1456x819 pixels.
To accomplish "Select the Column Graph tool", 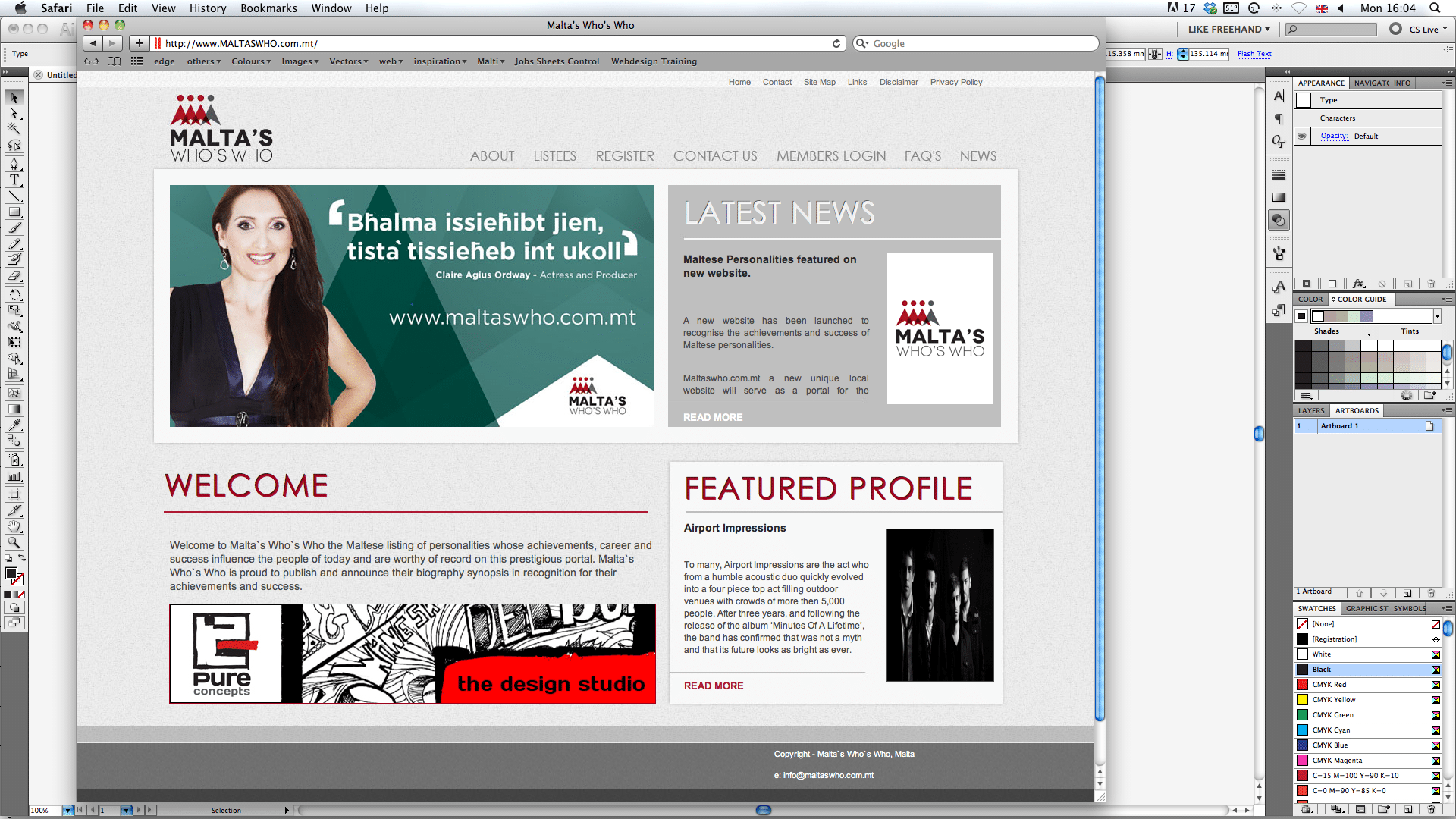I will (14, 476).
